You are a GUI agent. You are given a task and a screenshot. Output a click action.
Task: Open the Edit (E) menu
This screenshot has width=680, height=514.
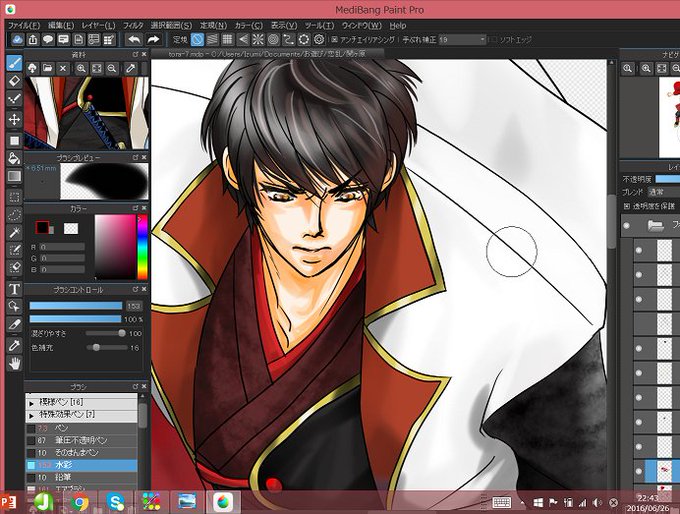[61, 26]
